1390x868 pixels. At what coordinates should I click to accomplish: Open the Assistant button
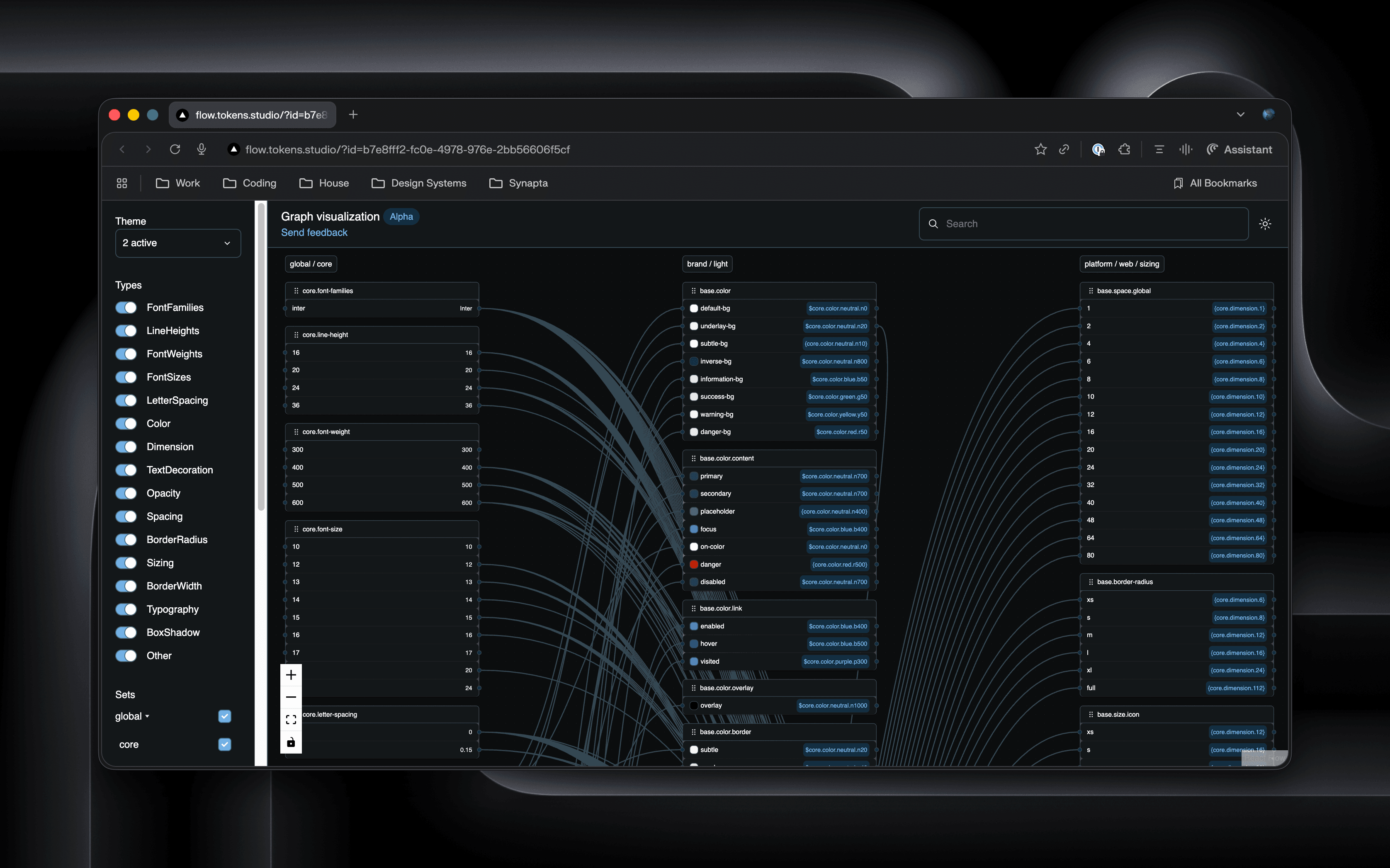1239,149
